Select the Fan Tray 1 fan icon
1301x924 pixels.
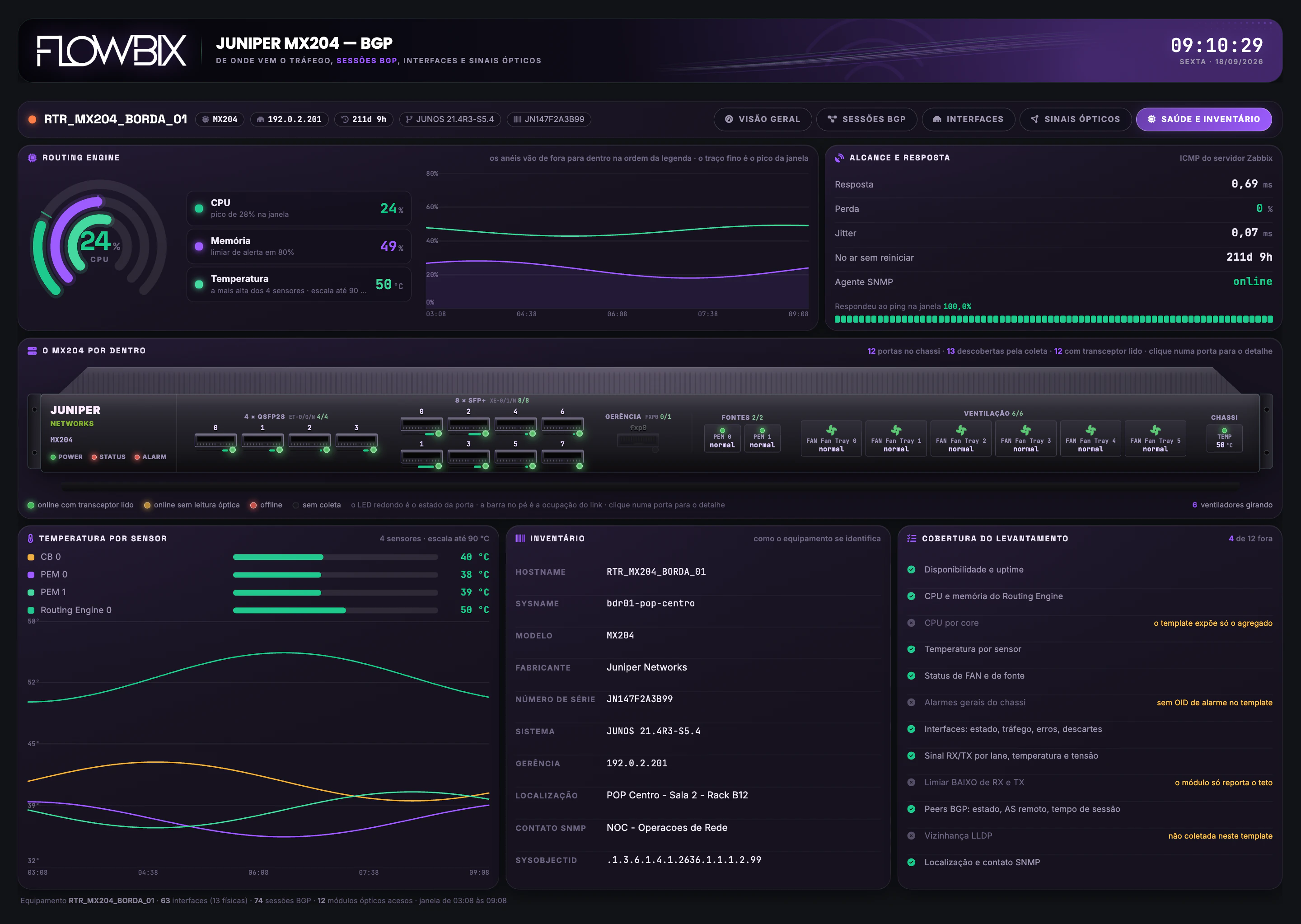pos(896,430)
